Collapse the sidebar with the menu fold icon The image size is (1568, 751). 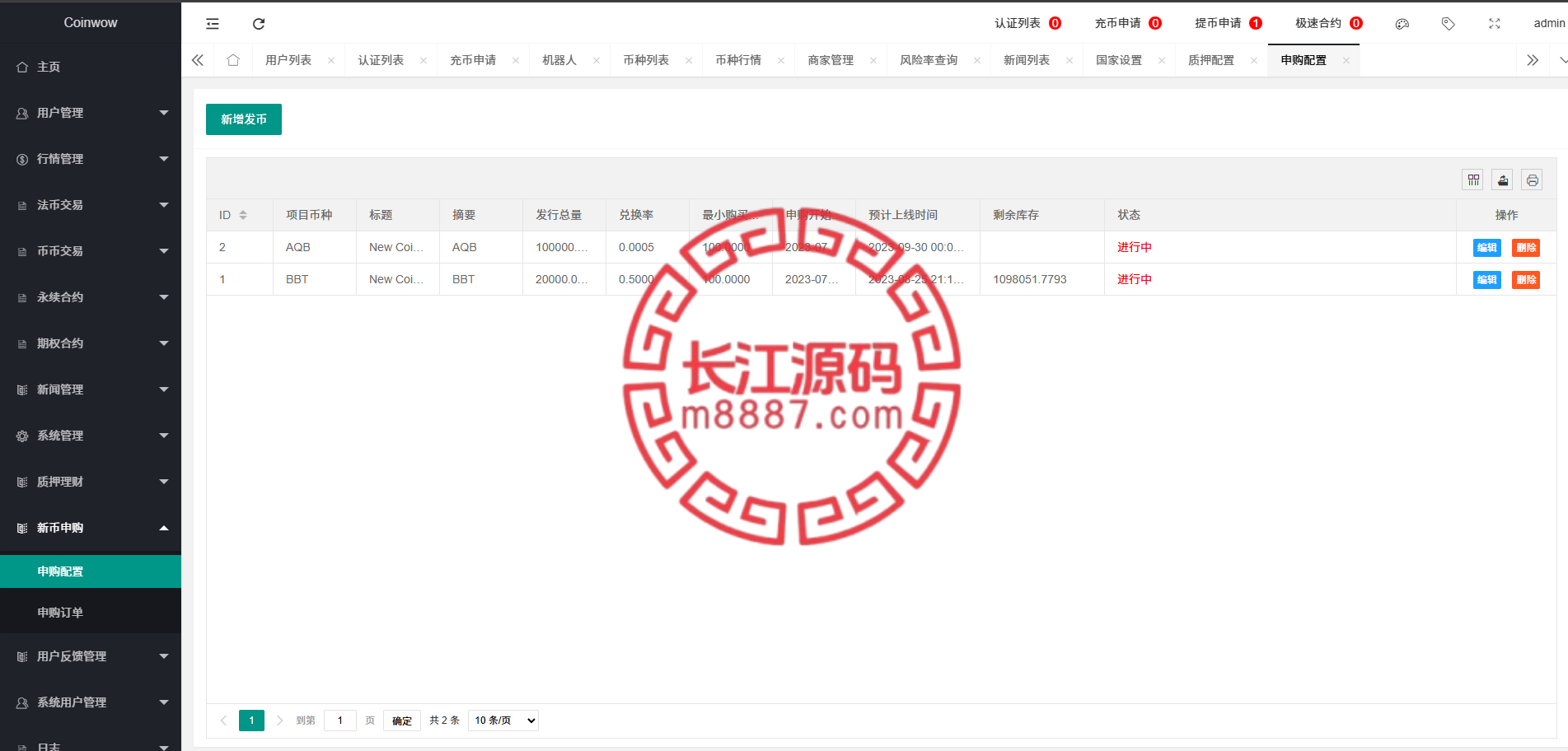213,24
